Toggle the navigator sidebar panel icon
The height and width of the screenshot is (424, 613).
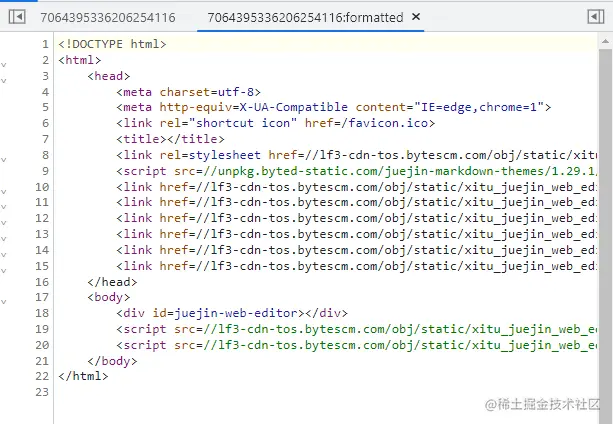17,17
